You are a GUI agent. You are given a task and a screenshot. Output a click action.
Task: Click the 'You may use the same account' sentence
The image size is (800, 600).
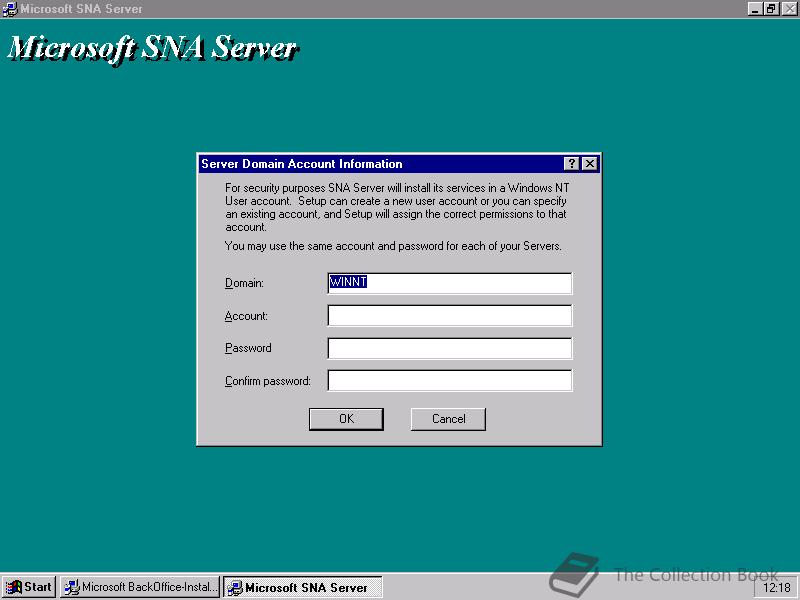[x=393, y=246]
